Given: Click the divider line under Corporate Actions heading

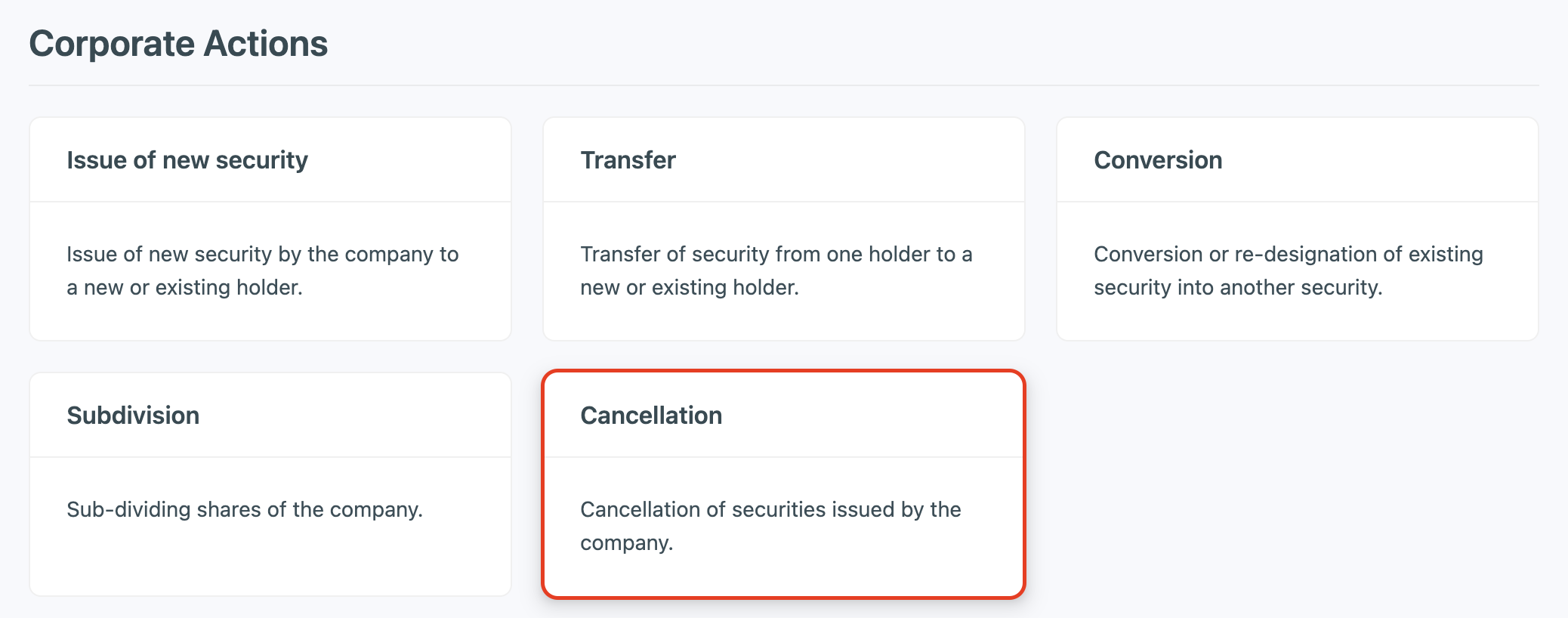Looking at the screenshot, I should [x=783, y=85].
